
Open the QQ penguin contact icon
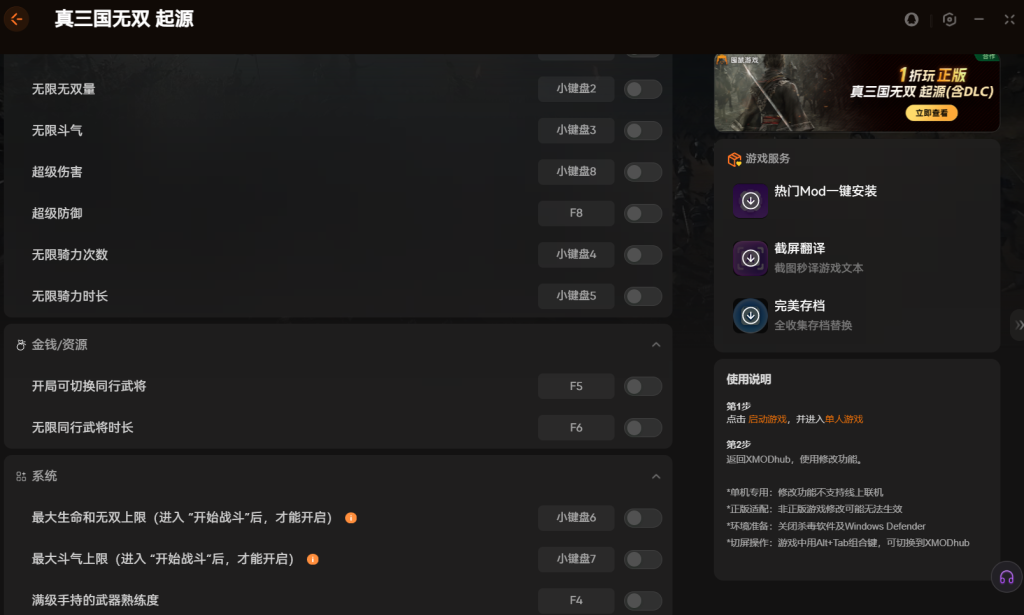[911, 19]
